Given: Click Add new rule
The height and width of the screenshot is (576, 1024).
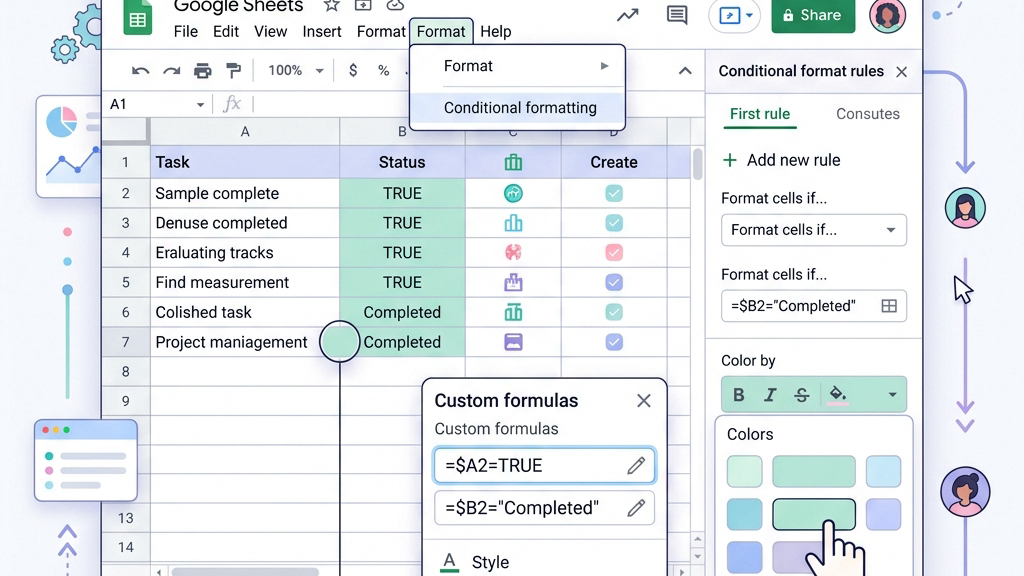Looking at the screenshot, I should click(x=782, y=160).
